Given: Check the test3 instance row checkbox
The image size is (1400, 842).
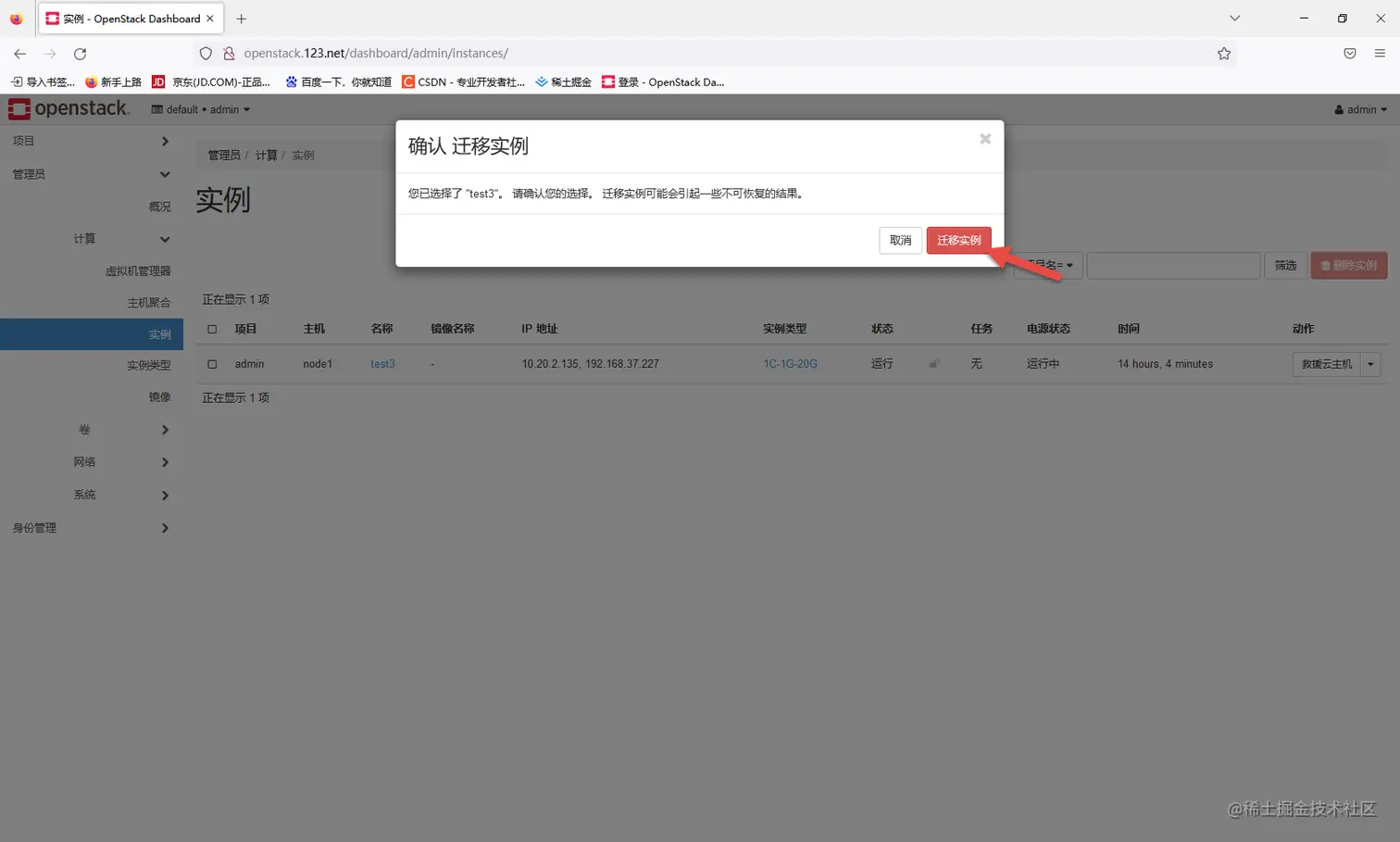Looking at the screenshot, I should (211, 363).
